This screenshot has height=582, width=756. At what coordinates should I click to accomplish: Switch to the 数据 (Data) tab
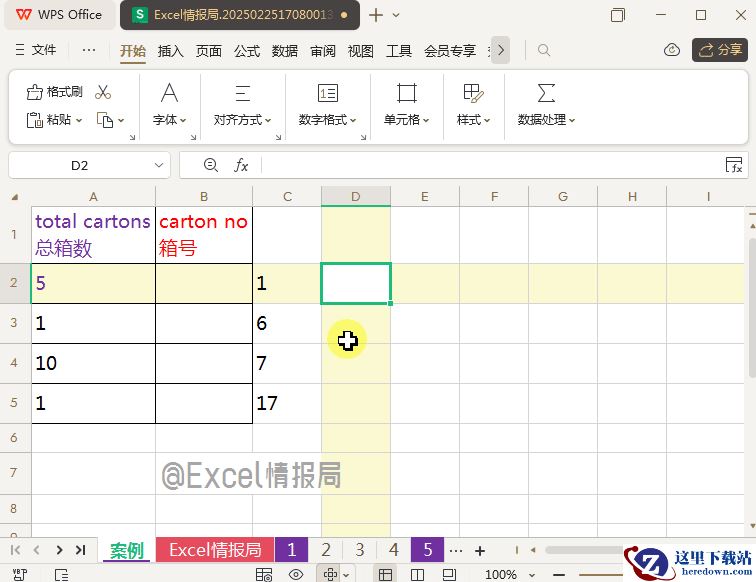[x=284, y=51]
